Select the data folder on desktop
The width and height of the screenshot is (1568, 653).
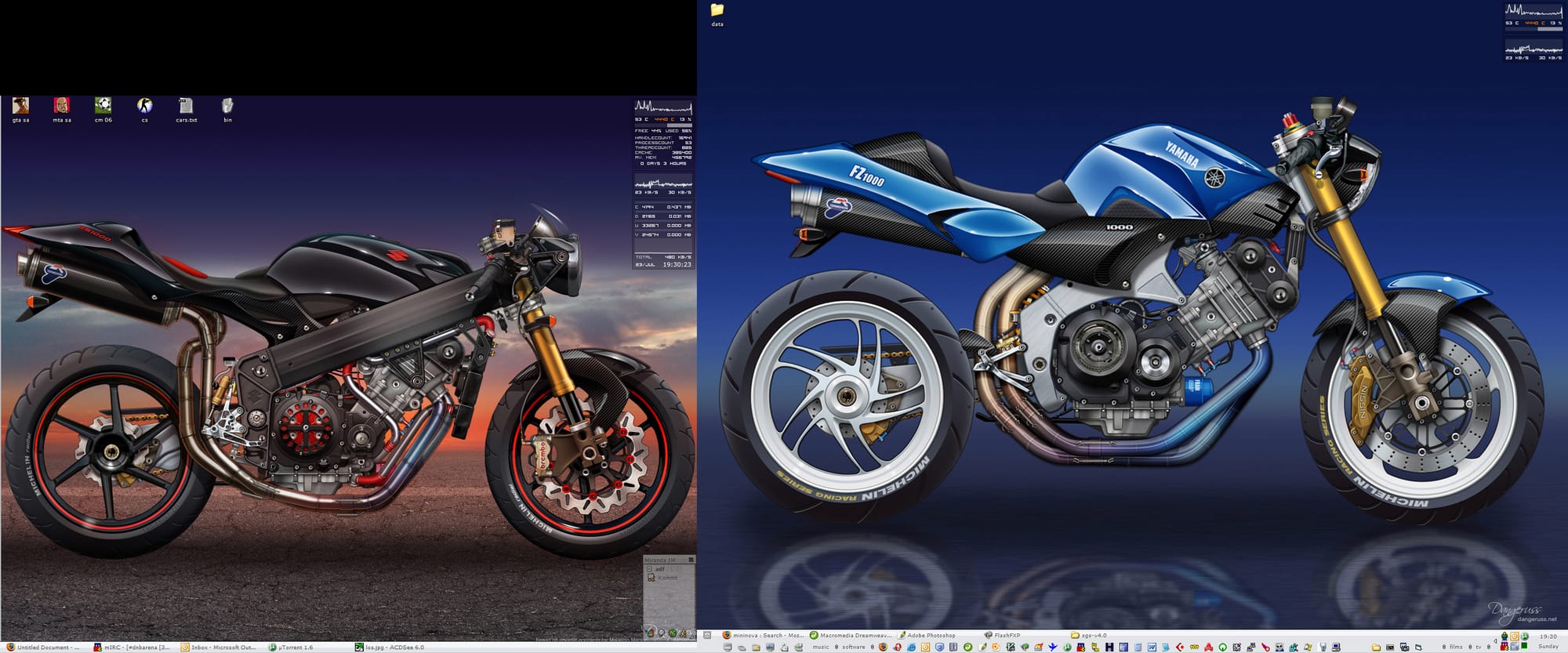coord(717,14)
